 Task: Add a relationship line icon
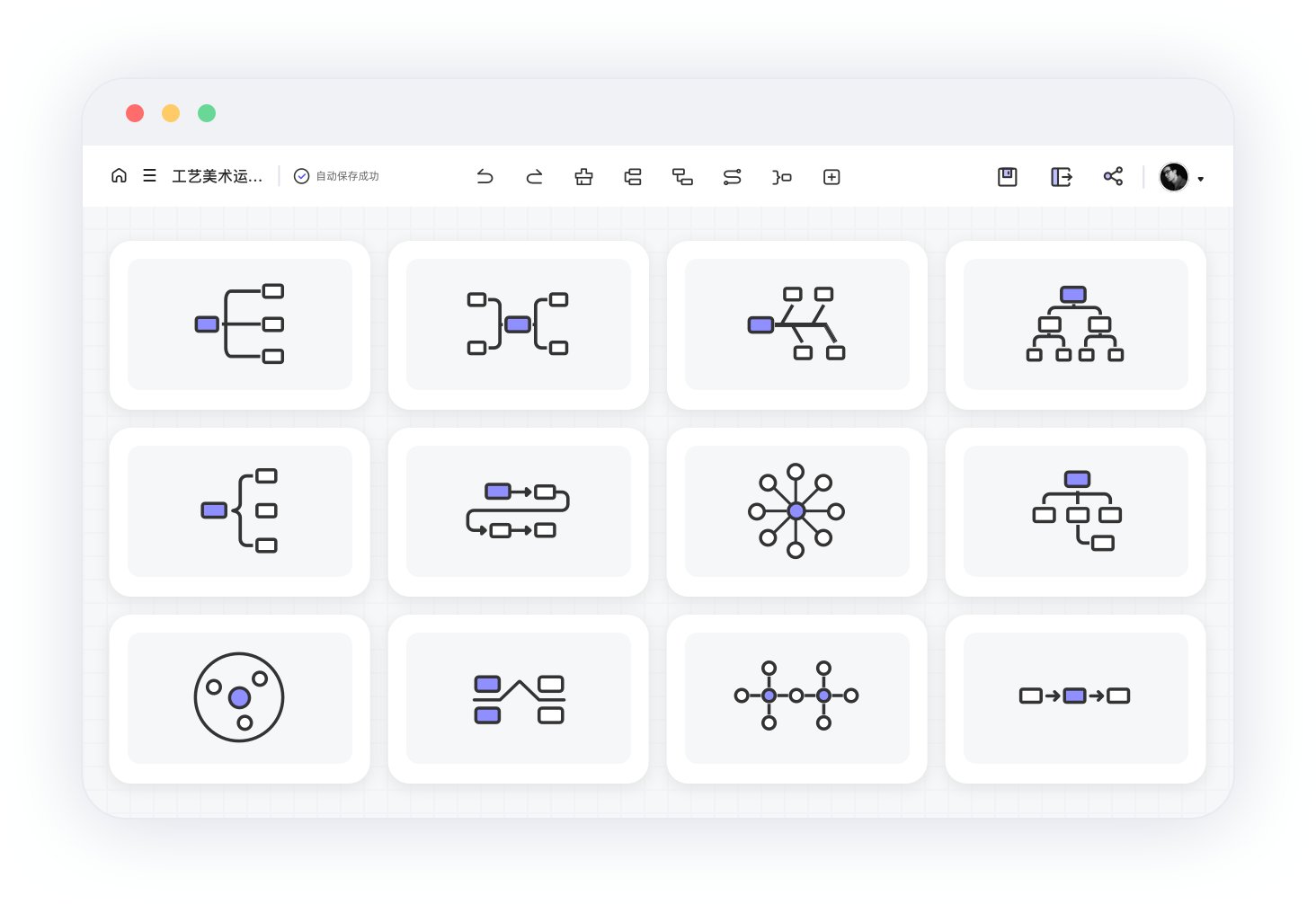point(732,177)
